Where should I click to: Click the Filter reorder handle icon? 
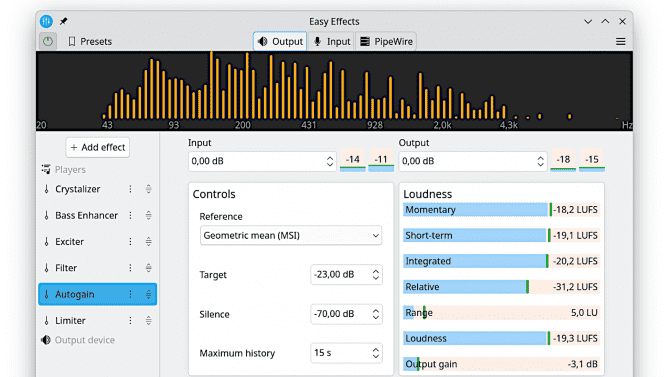[148, 268]
